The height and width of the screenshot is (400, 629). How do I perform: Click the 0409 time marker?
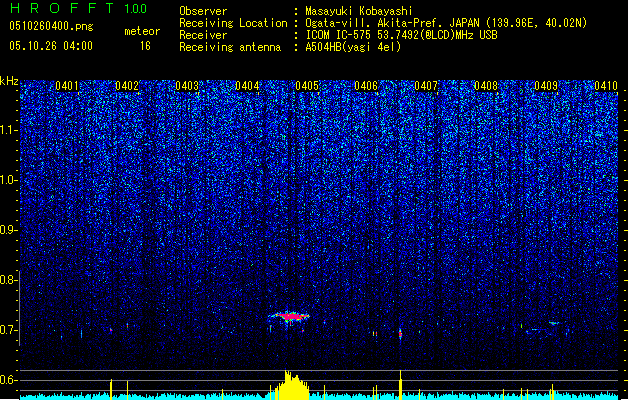[x=546, y=86]
